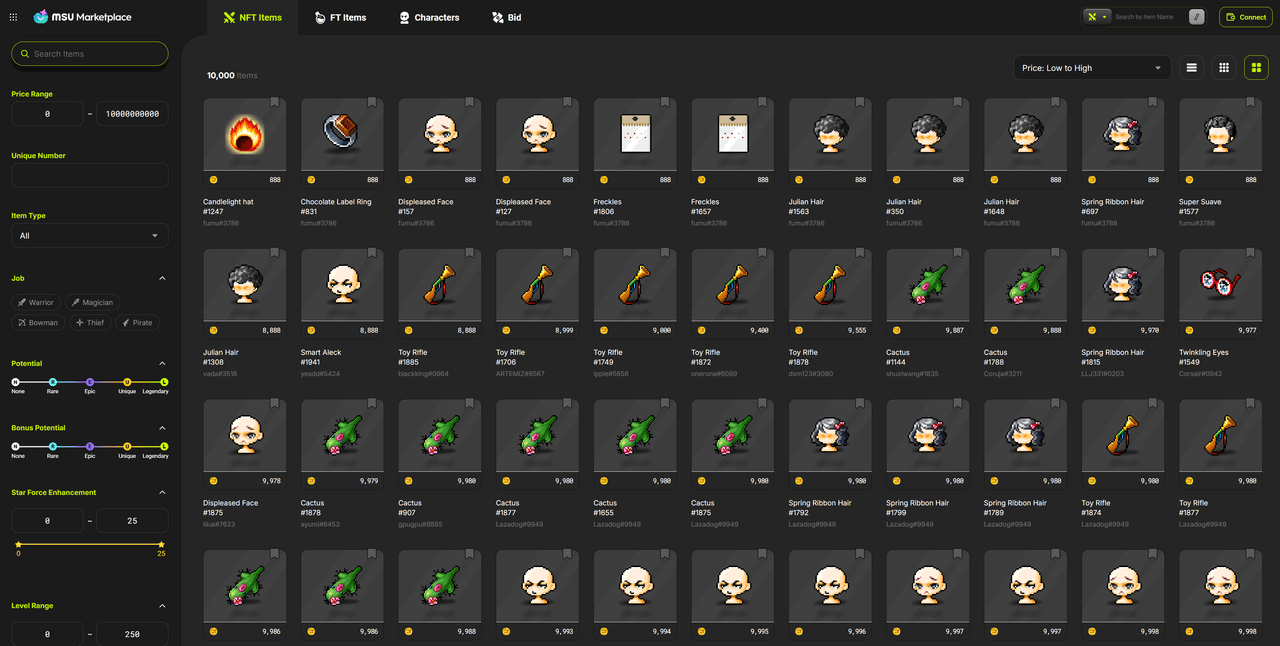This screenshot has height=646, width=1280.
Task: Bookmark Toy Rifle #1874
Action: click(1152, 404)
